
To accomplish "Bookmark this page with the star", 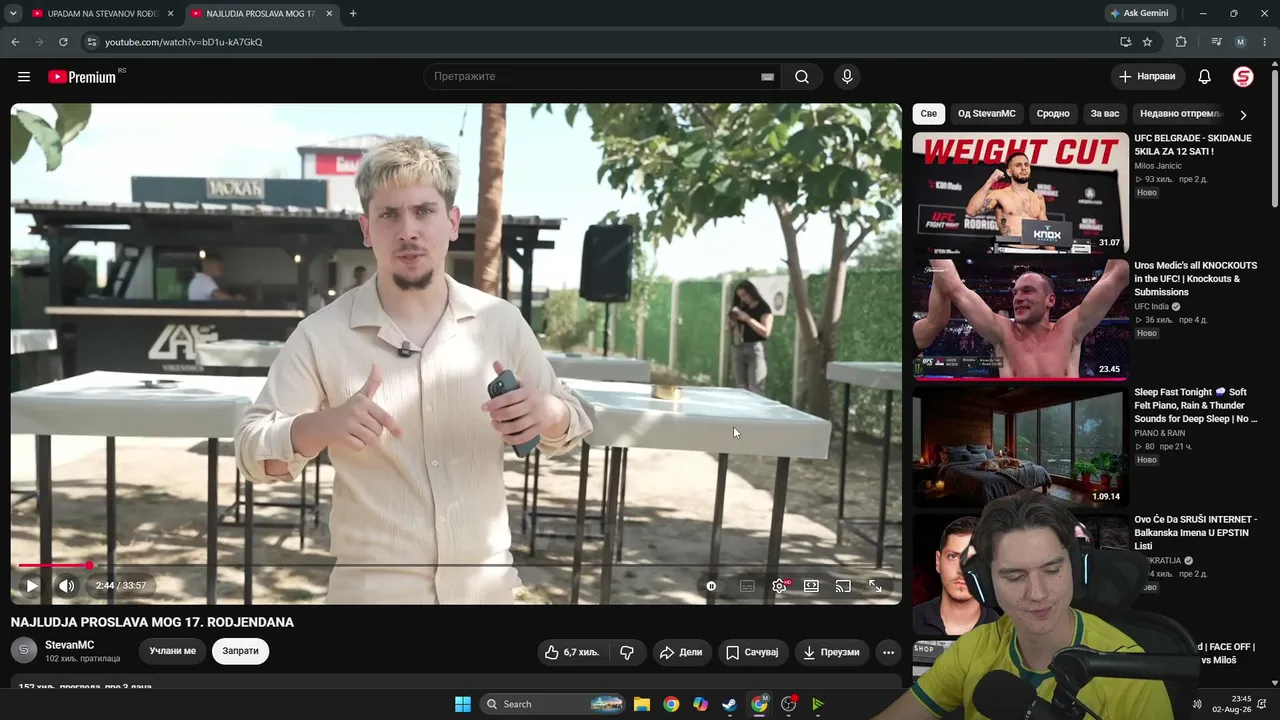I will (1147, 42).
